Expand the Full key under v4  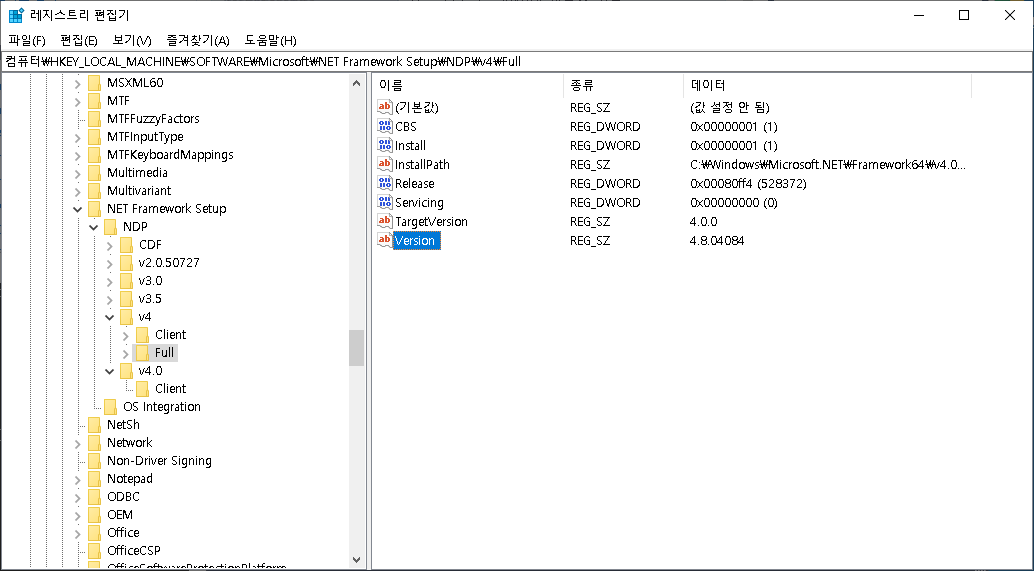click(125, 353)
